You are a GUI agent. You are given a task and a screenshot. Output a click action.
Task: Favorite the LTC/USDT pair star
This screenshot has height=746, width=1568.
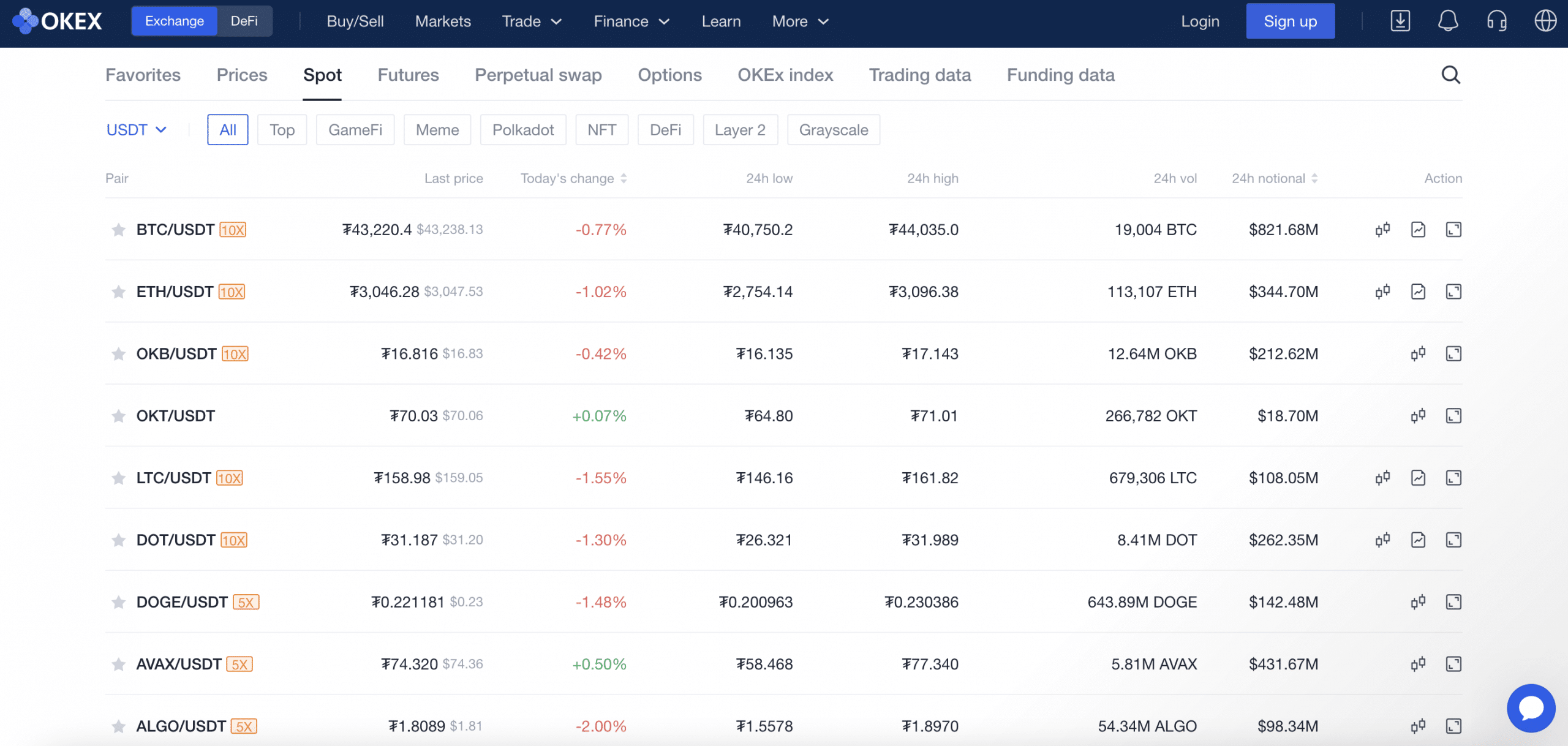click(x=118, y=478)
